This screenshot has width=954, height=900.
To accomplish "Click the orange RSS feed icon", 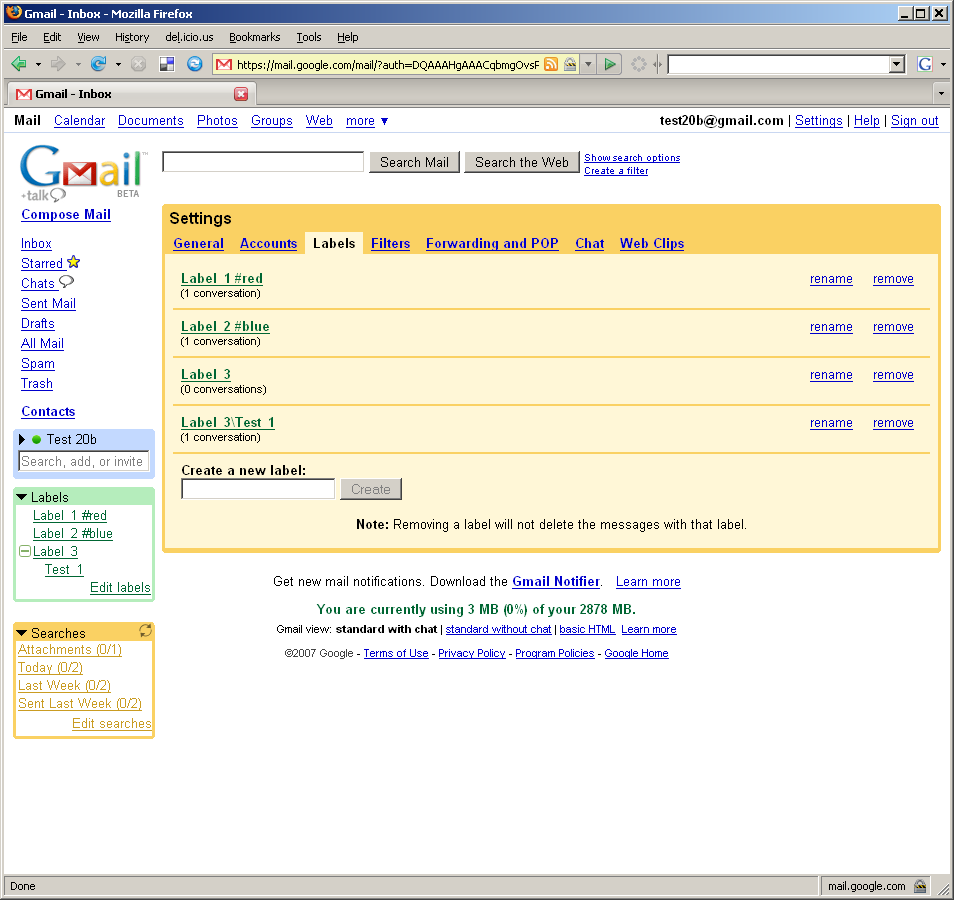I will point(551,64).
